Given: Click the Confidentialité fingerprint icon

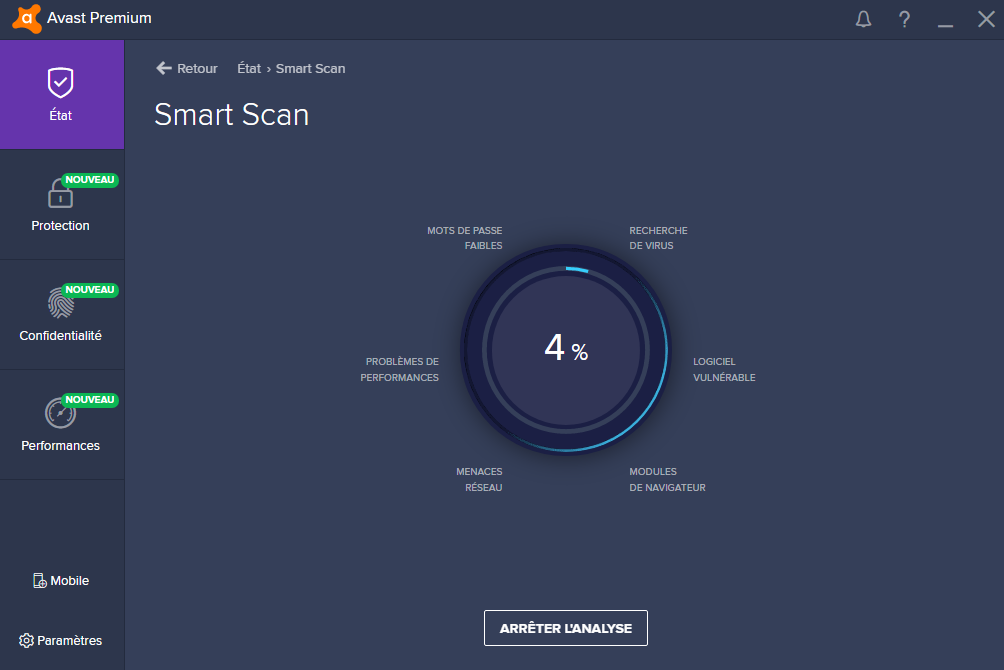Looking at the screenshot, I should pyautogui.click(x=60, y=302).
